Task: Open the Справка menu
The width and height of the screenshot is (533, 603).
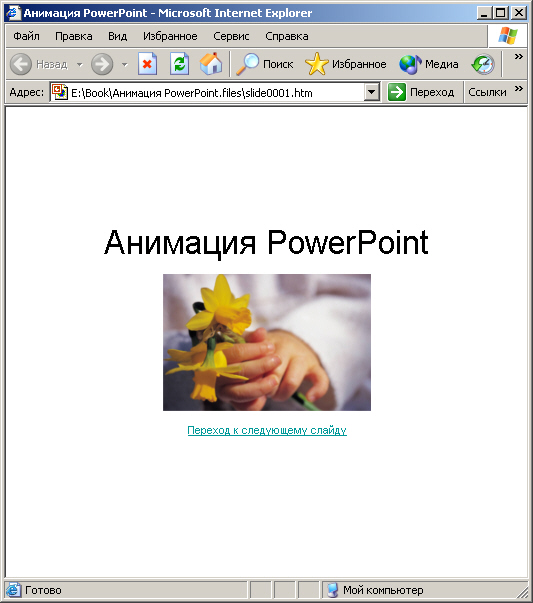Action: point(286,36)
